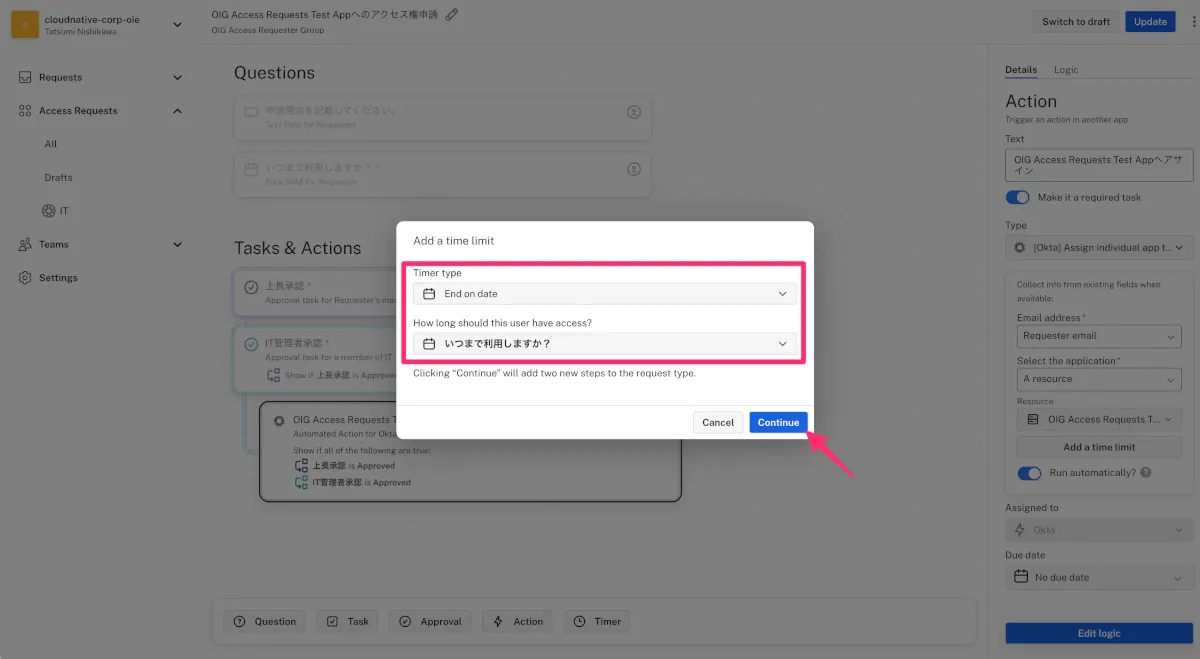Click the resource icon in Resource field
This screenshot has width=1200, height=659.
[1032, 420]
